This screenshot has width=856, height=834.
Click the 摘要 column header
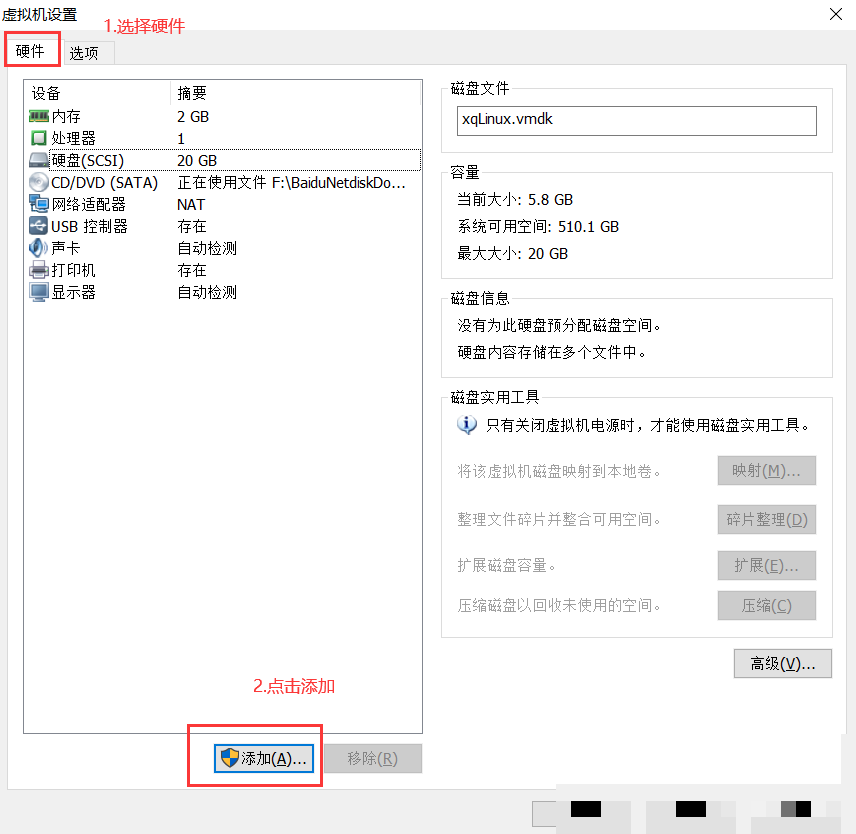point(296,93)
